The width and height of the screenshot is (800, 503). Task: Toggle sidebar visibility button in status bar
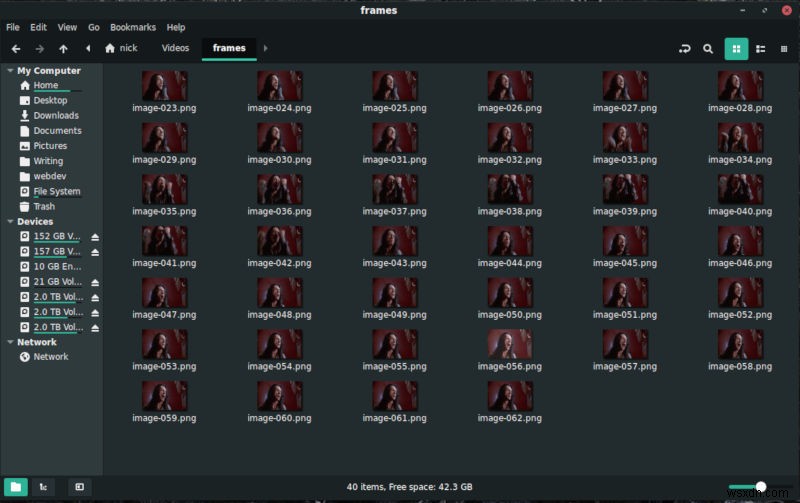point(80,487)
